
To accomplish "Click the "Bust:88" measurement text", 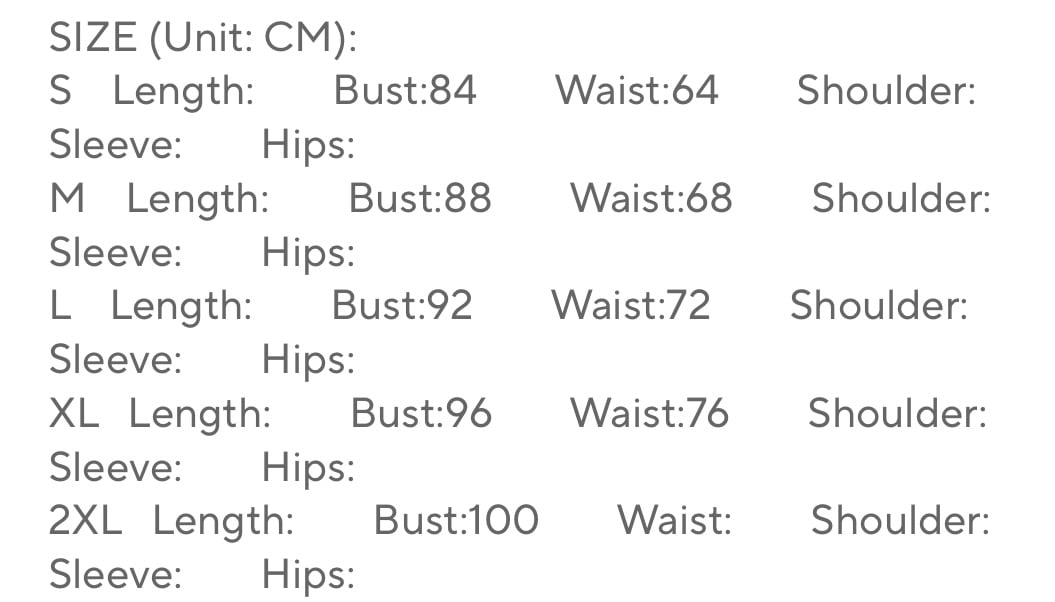I will [x=420, y=198].
